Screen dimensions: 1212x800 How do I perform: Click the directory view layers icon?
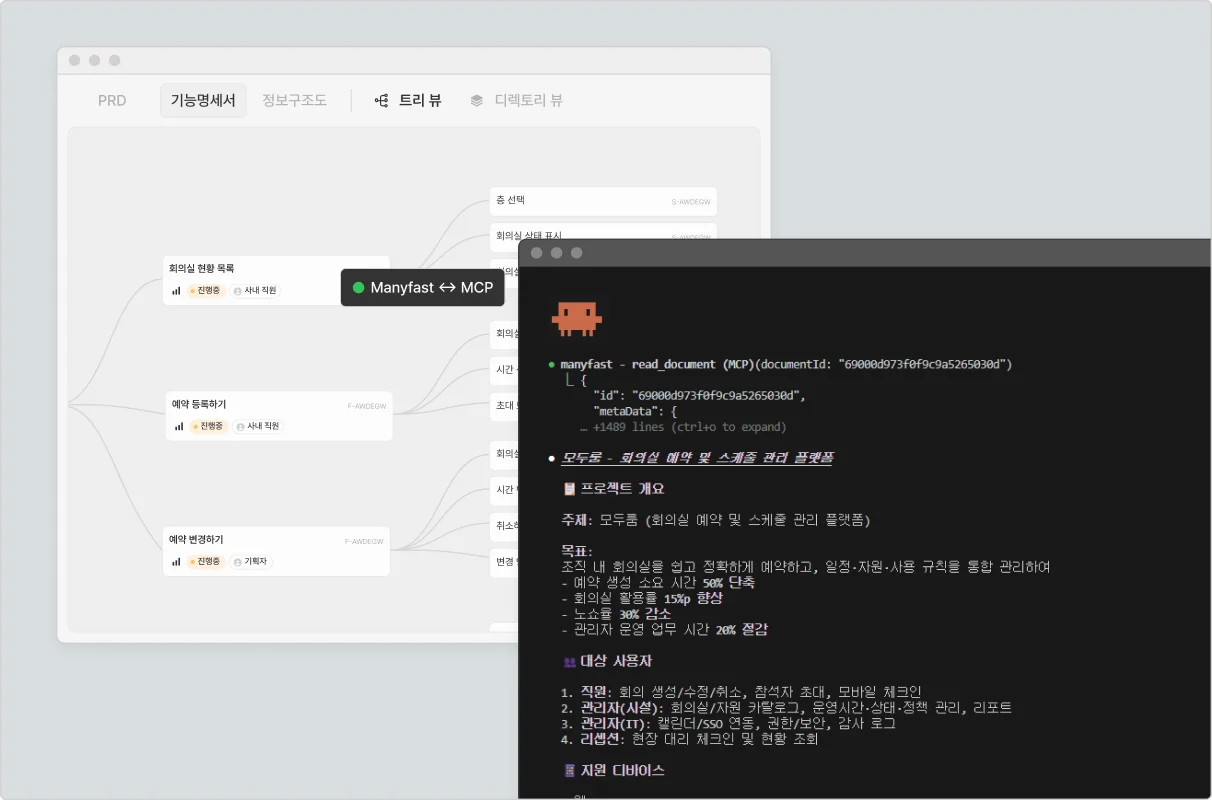tap(477, 101)
